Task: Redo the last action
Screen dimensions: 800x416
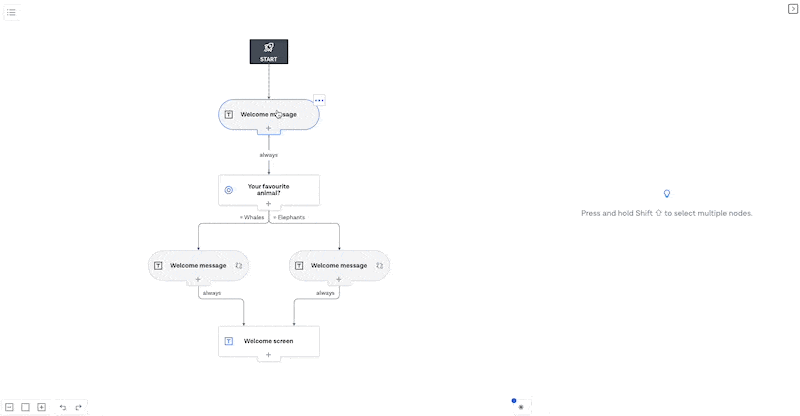Action: [x=79, y=407]
